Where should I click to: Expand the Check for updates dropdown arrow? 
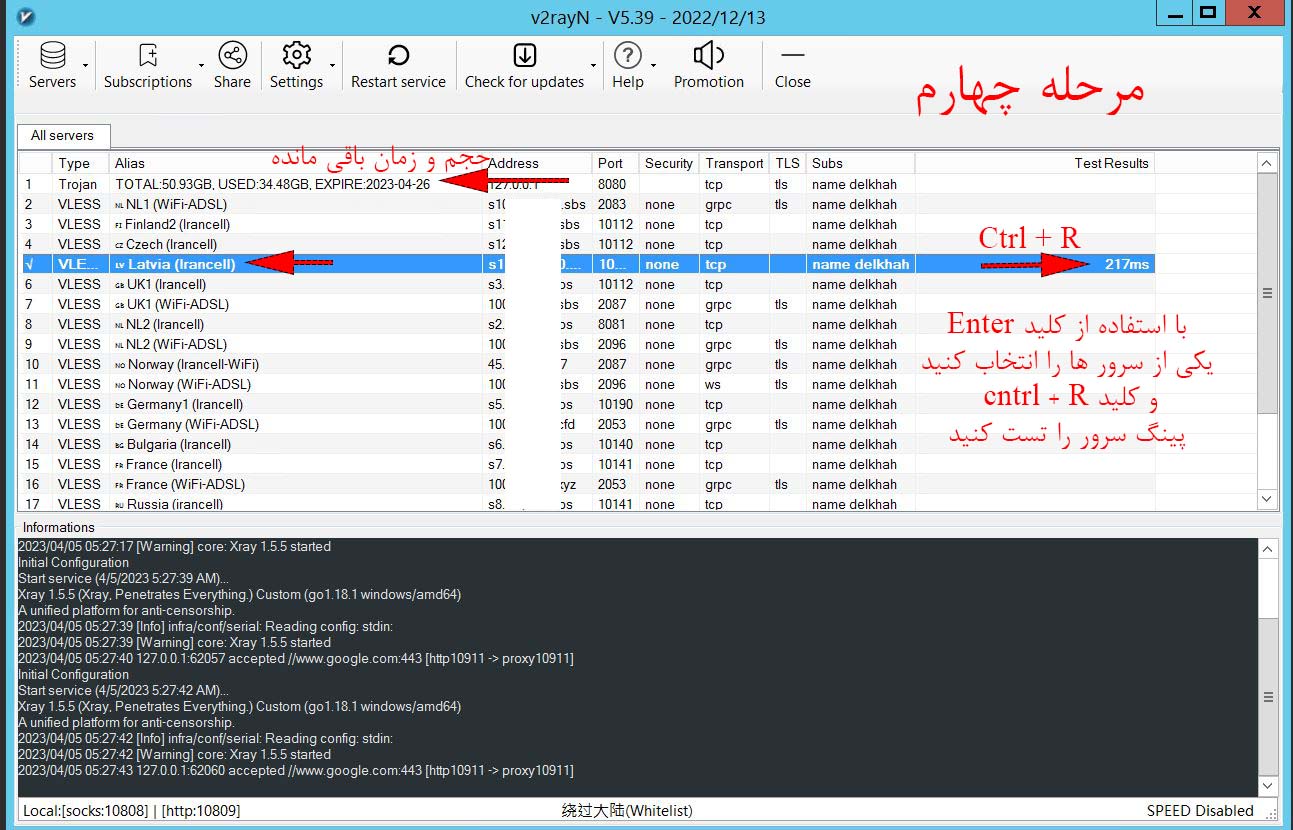point(593,66)
